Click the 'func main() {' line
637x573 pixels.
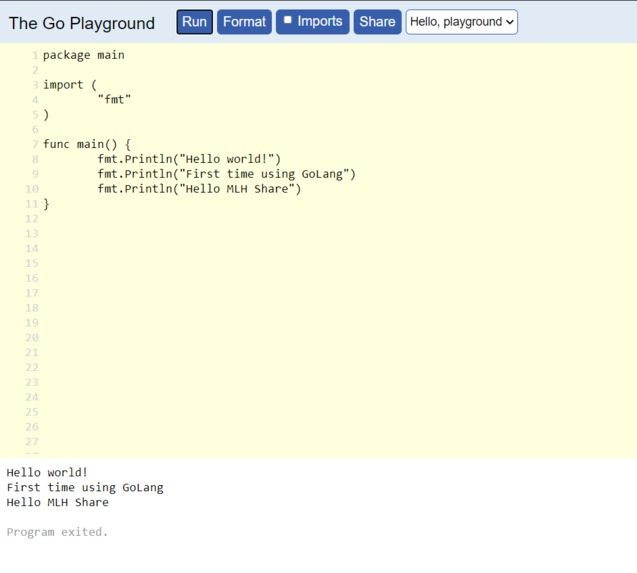(87, 144)
